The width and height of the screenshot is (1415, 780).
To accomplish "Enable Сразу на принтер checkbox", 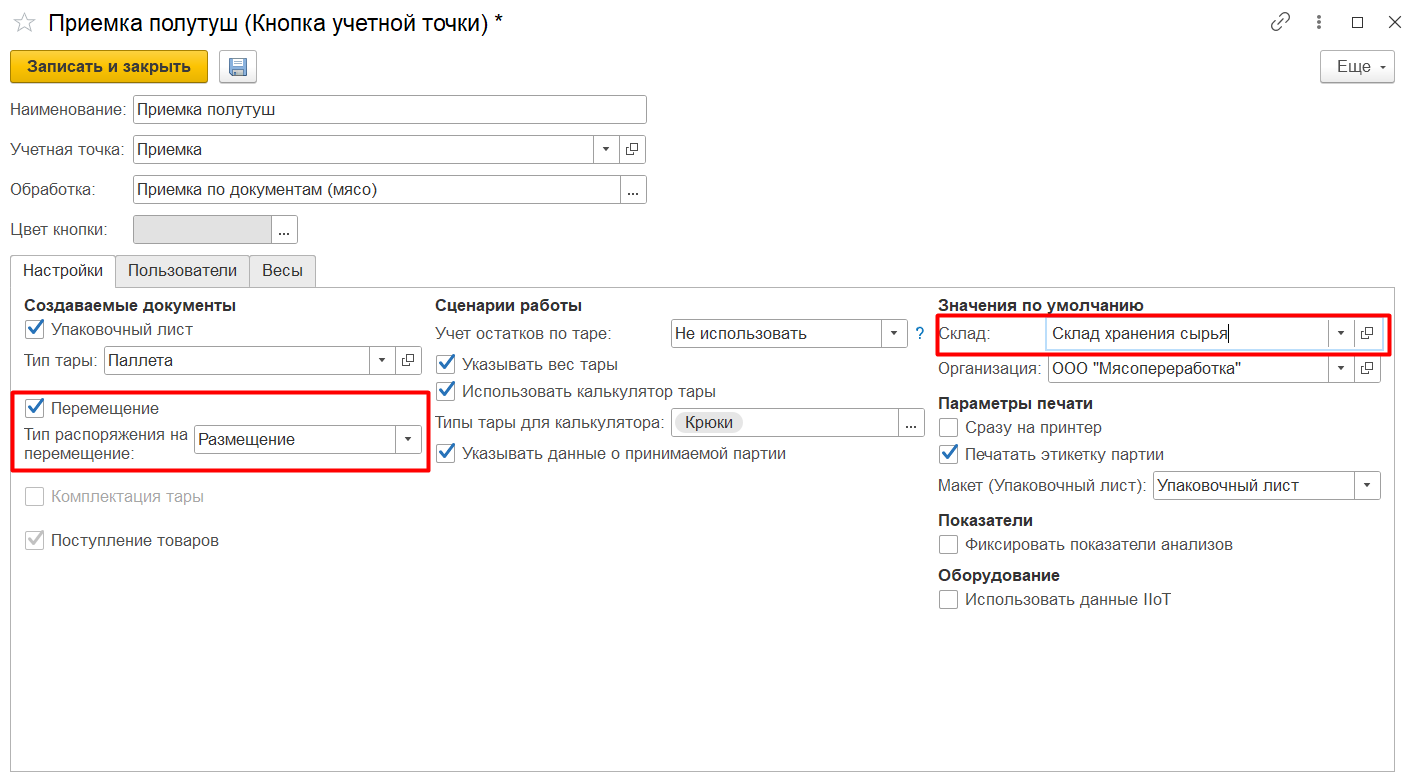I will (x=949, y=428).
